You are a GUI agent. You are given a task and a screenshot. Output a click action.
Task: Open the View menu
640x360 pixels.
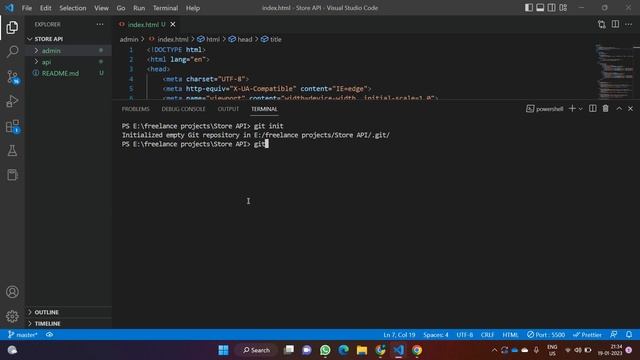click(x=101, y=8)
